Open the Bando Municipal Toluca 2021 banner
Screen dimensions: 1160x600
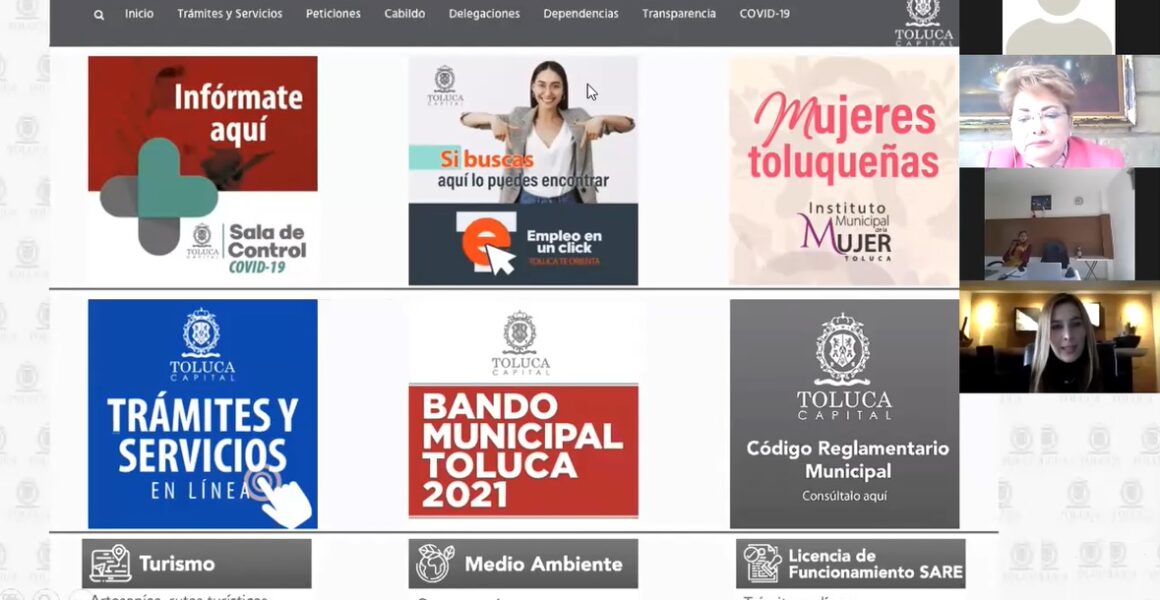point(523,414)
